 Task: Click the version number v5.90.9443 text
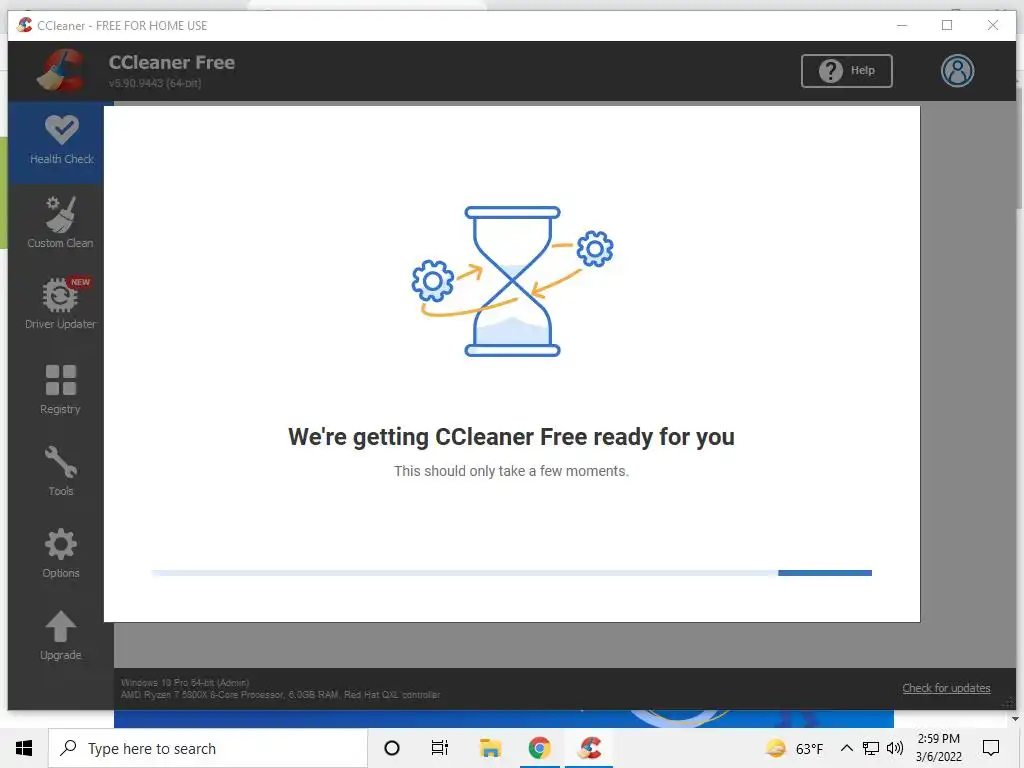point(155,83)
